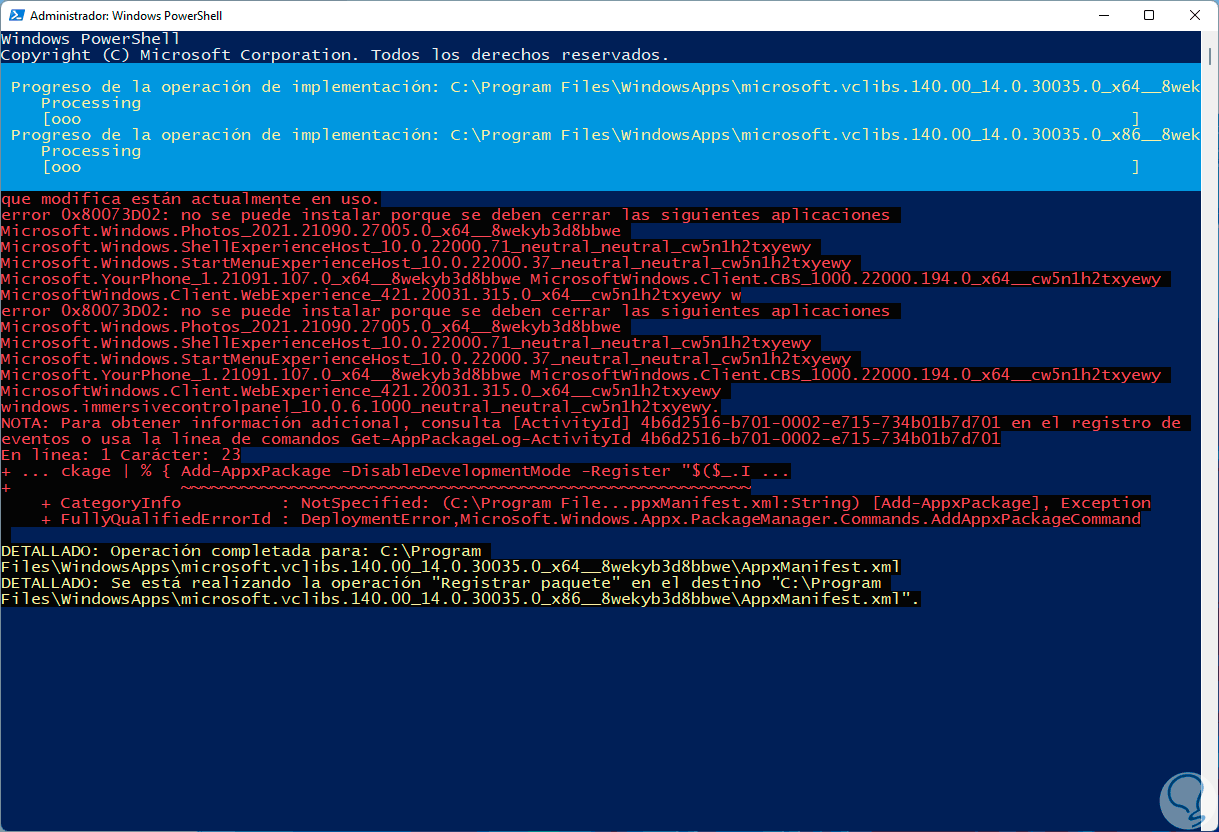The height and width of the screenshot is (832, 1219).
Task: Click the second 'Processing' status text
Action: click(x=91, y=151)
